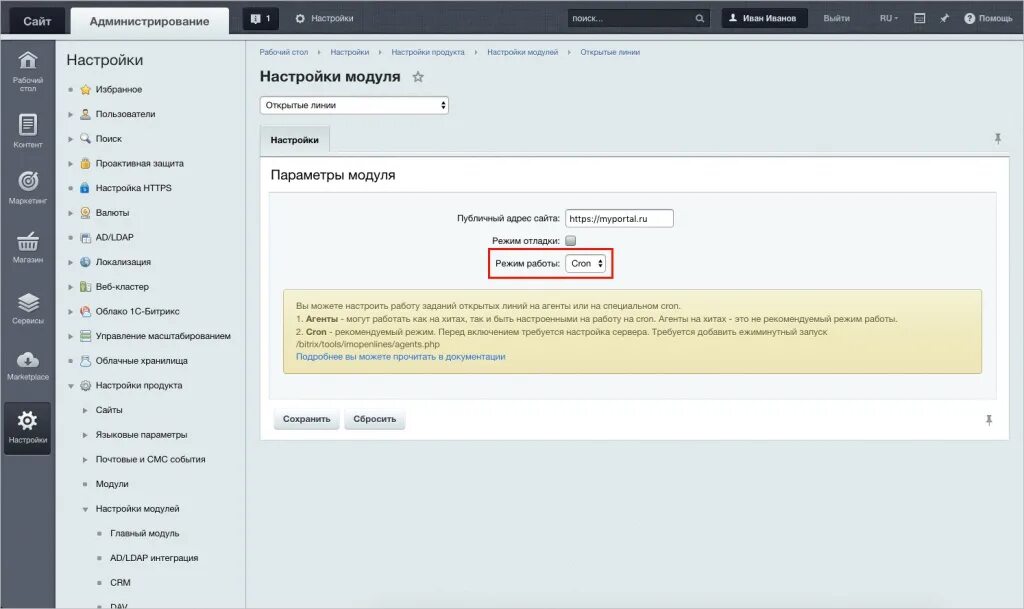Click the Проактивная защита lock icon
Screen dimensions: 1024x609
[x=85, y=163]
